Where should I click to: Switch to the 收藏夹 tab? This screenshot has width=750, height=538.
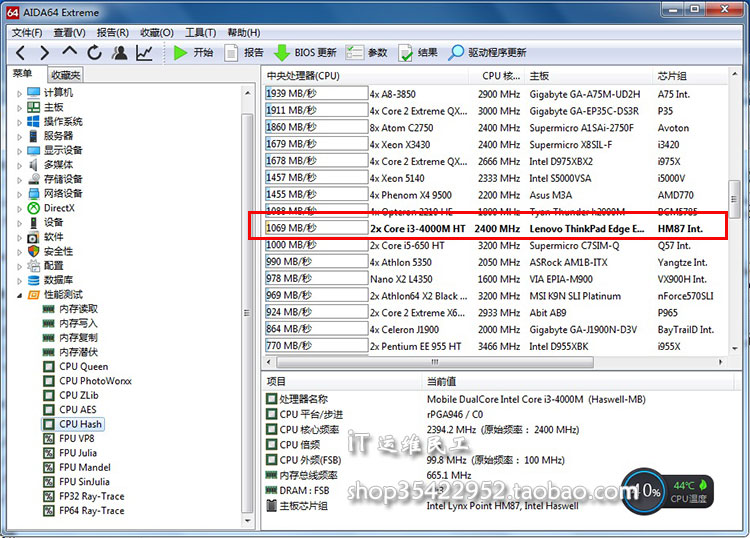coord(66,75)
